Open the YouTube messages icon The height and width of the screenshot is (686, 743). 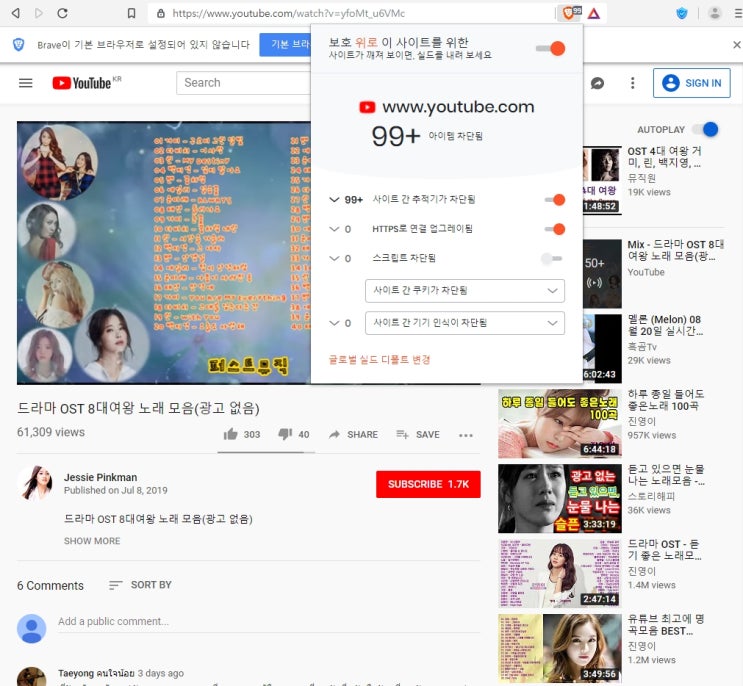pyautogui.click(x=598, y=83)
